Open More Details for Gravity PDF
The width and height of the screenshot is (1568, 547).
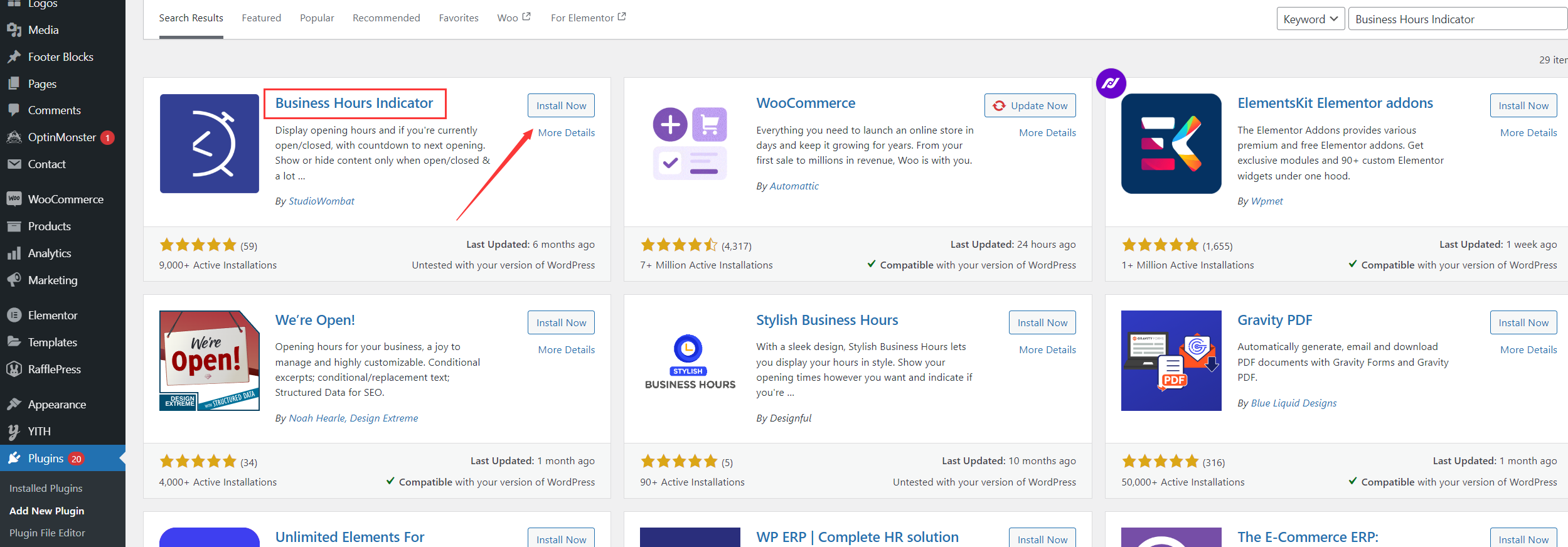(x=1528, y=350)
